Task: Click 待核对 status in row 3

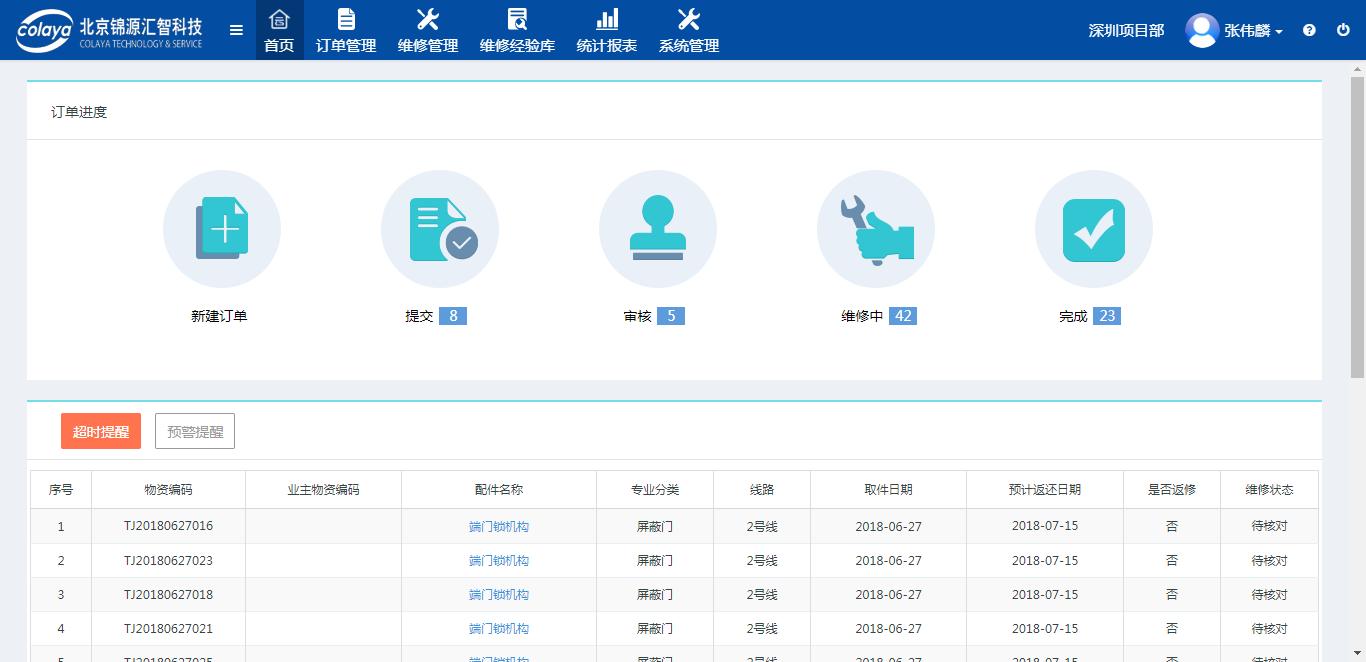Action: (x=1269, y=595)
